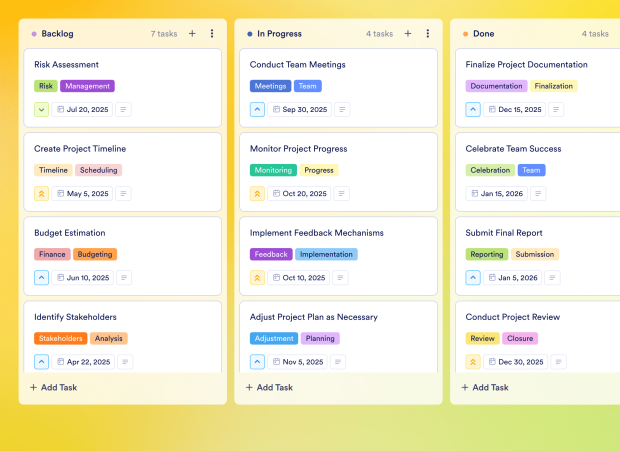
Task: Open description icon on Risk Assessment card
Action: point(123,109)
